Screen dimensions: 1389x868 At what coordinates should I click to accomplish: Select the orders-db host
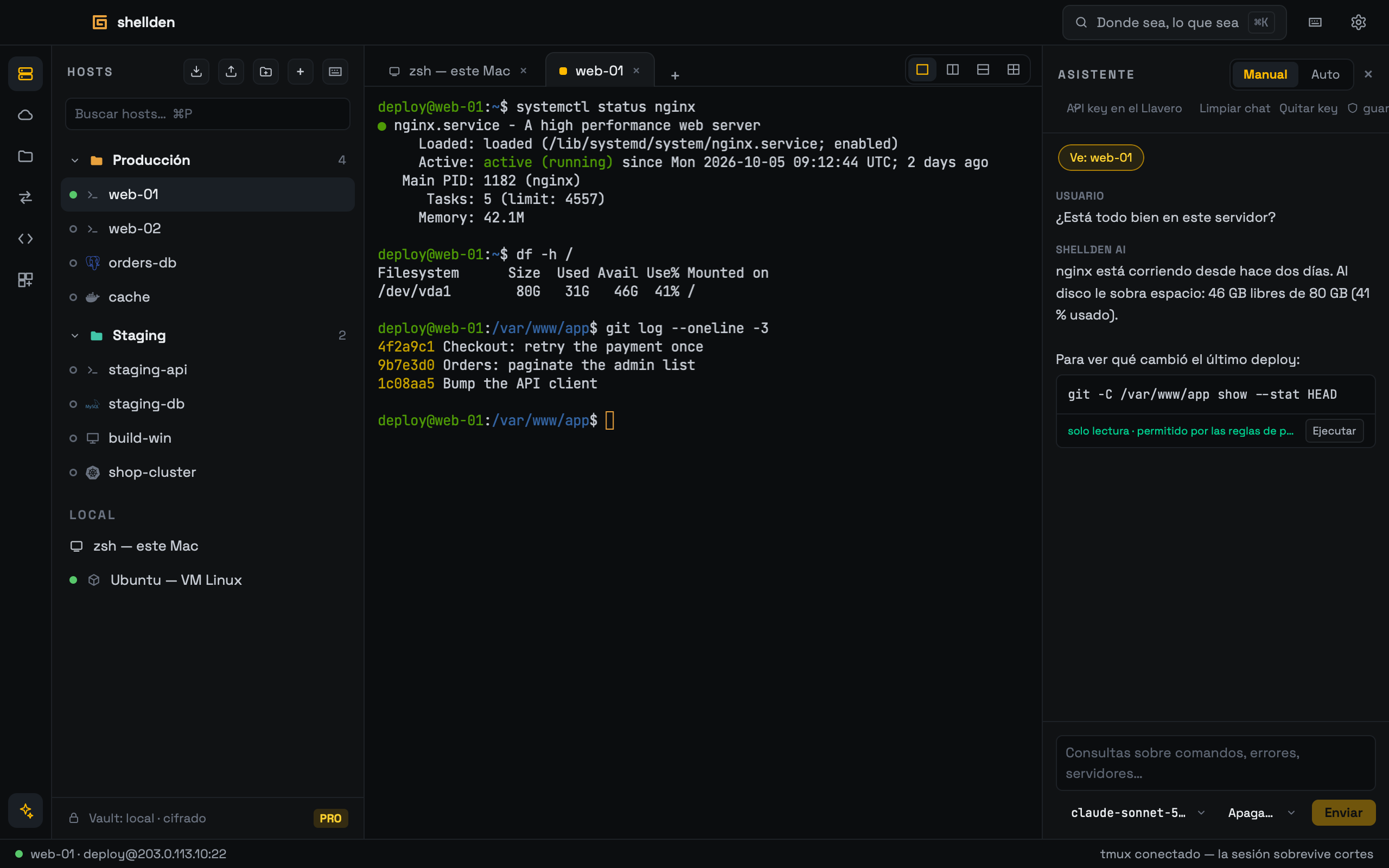click(x=208, y=263)
